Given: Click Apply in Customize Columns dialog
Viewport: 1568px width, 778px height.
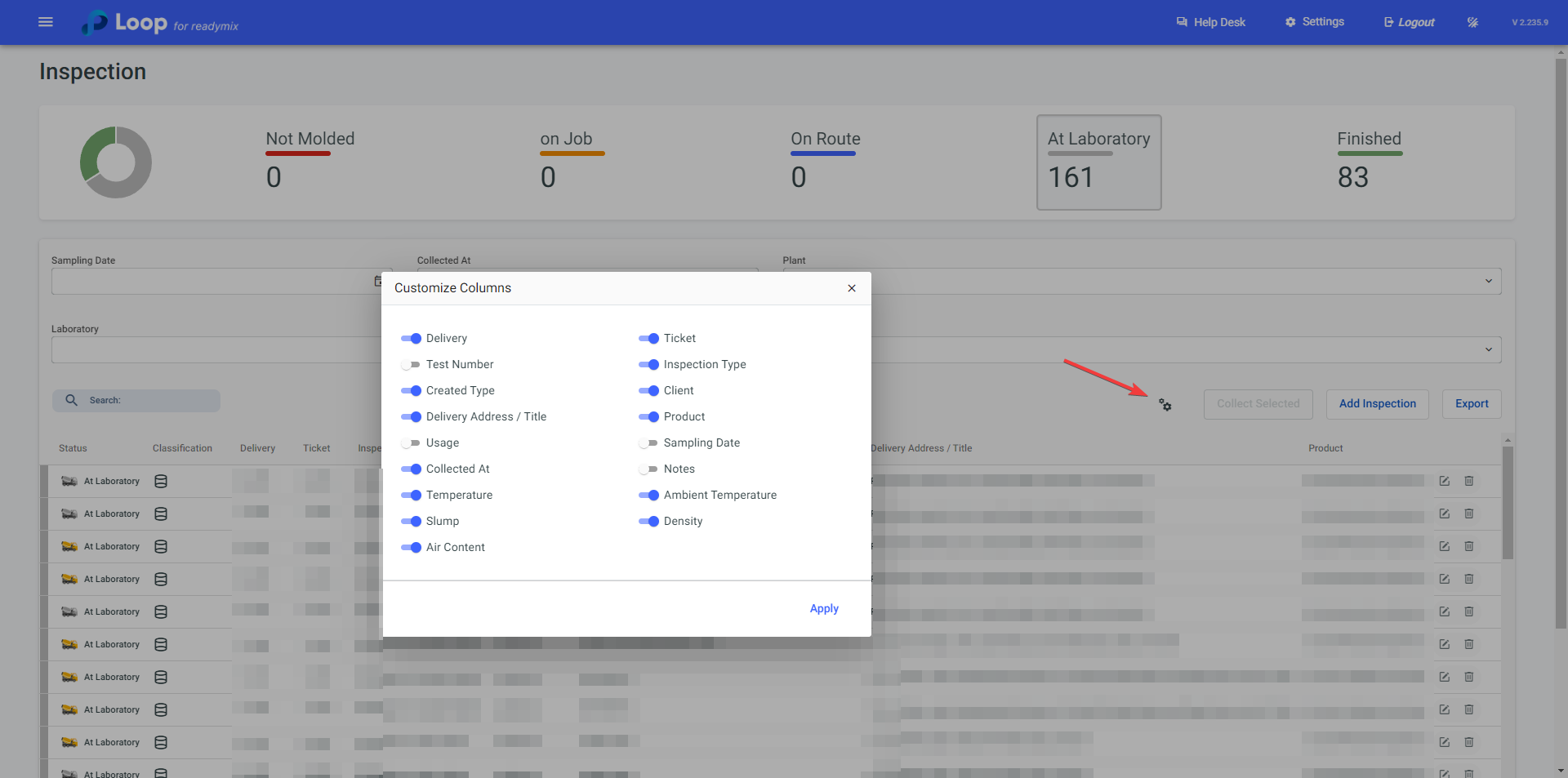Looking at the screenshot, I should [823, 608].
